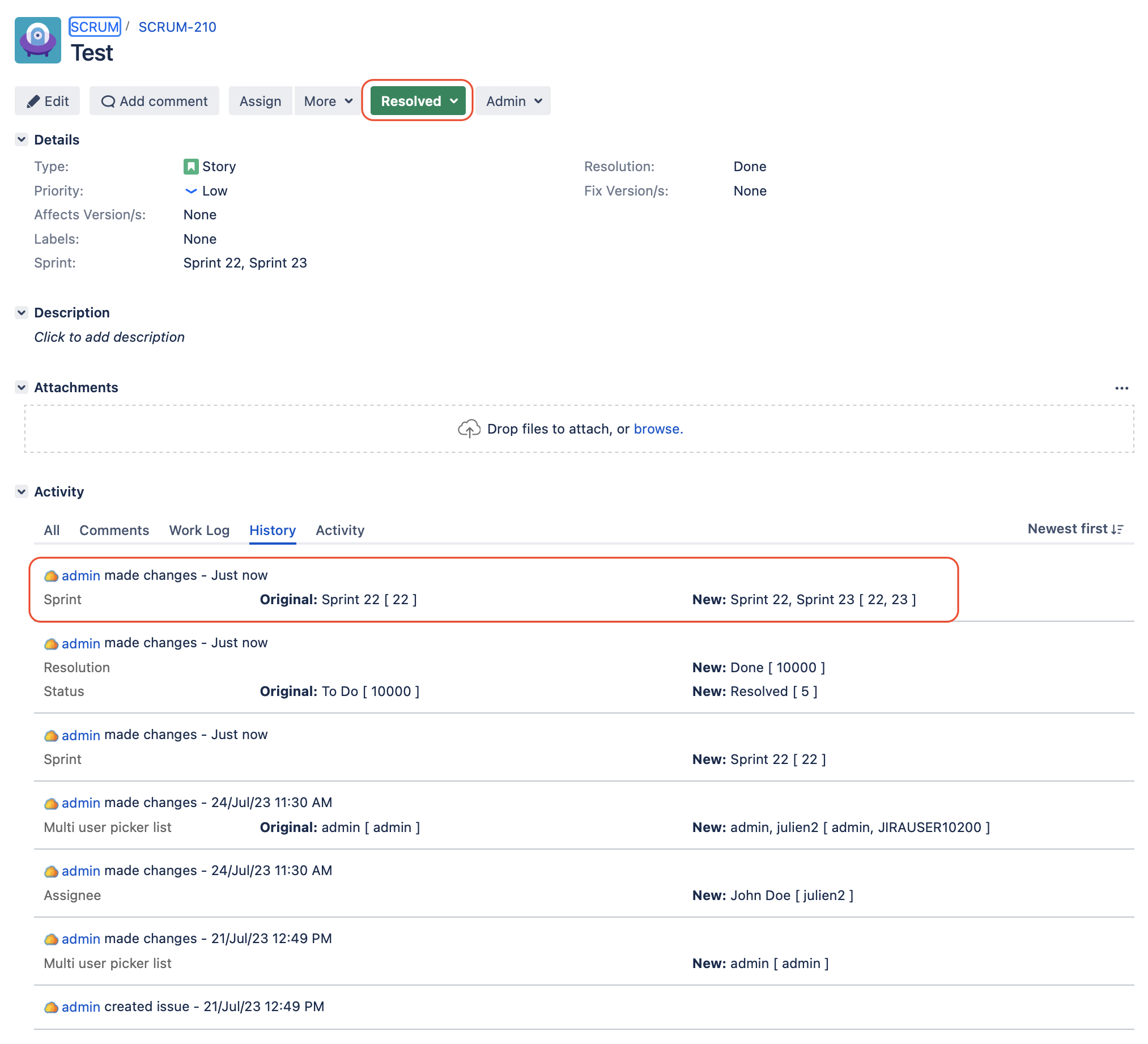Click the upload cloud icon
Screen dimensions: 1148x1044
coord(469,429)
